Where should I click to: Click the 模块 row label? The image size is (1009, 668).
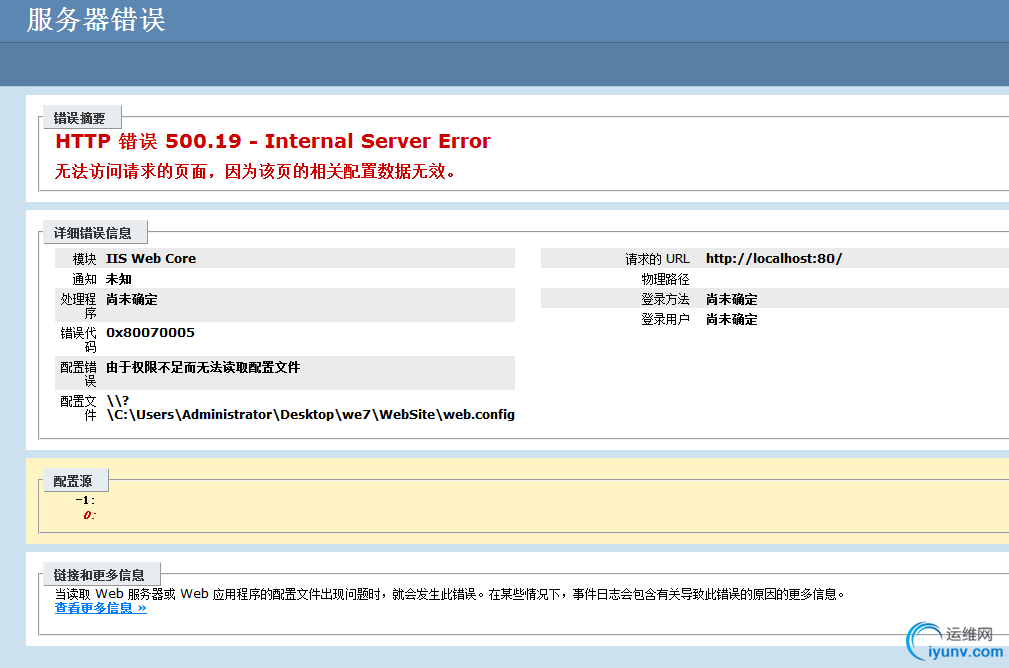click(x=84, y=259)
